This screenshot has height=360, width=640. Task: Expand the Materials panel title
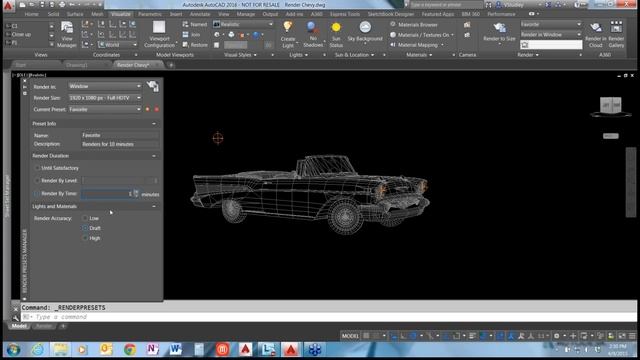coord(419,55)
